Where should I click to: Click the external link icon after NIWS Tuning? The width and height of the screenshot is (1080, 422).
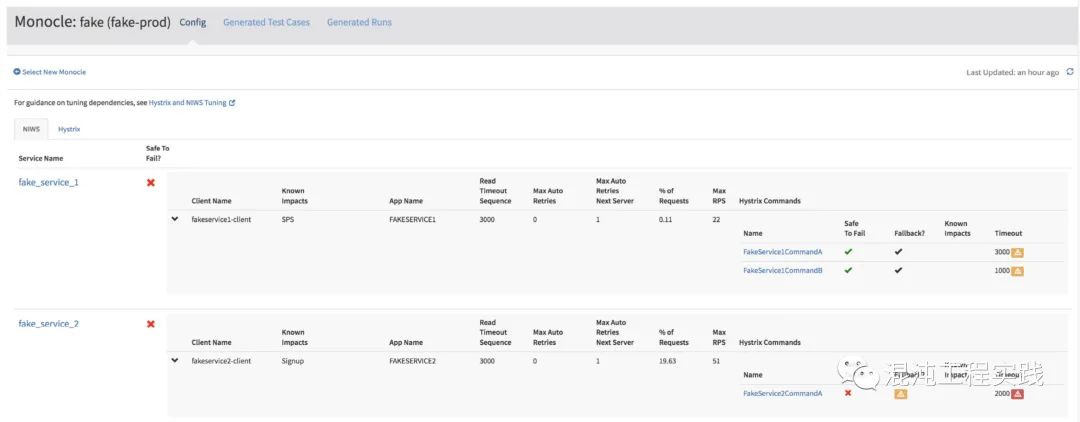pyautogui.click(x=232, y=102)
